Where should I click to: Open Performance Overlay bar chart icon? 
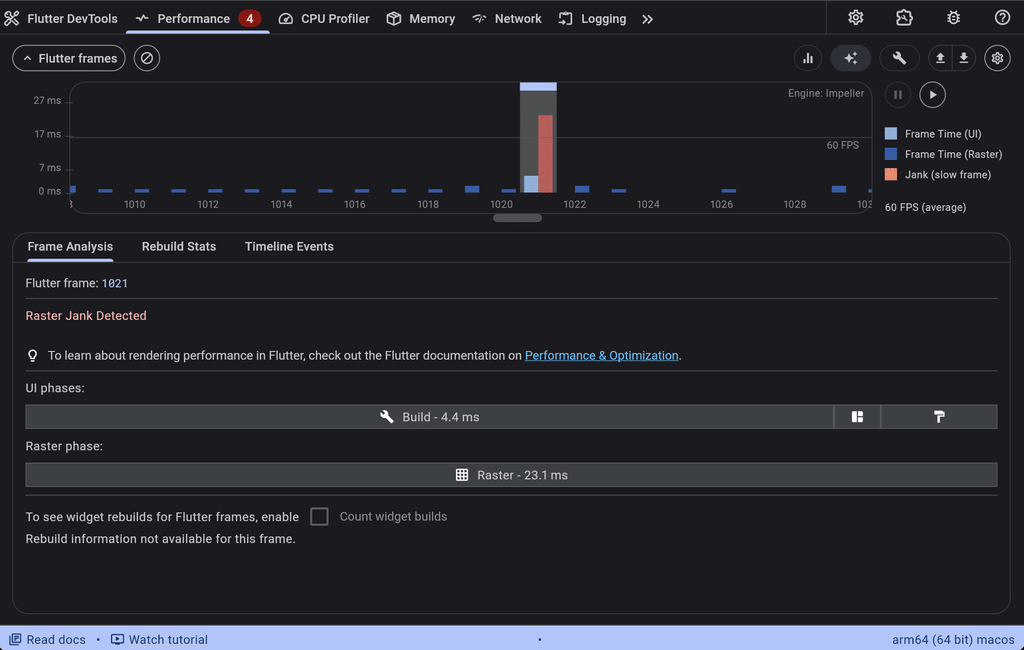(808, 58)
